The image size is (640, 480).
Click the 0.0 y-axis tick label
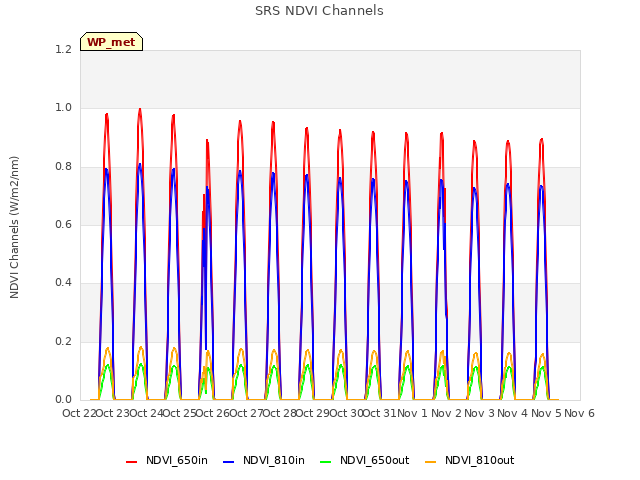coord(63,399)
